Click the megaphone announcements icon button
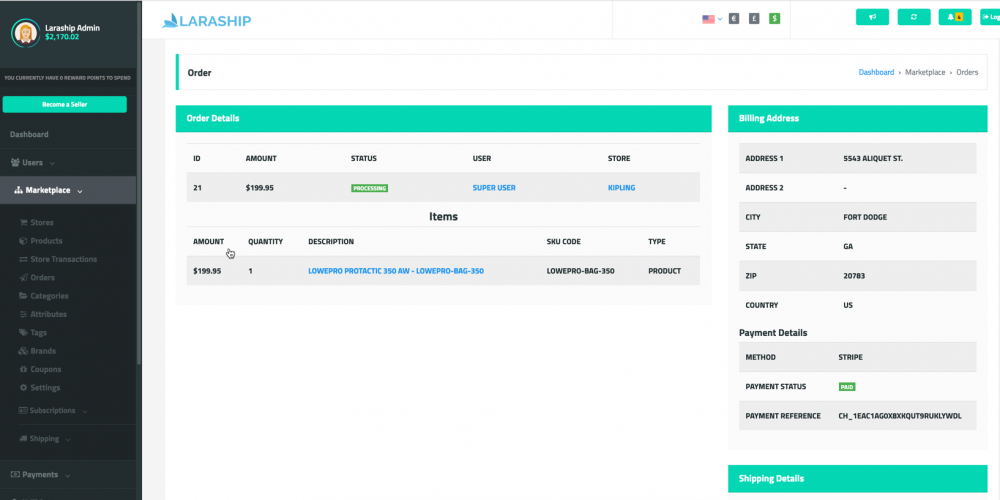 click(x=872, y=17)
